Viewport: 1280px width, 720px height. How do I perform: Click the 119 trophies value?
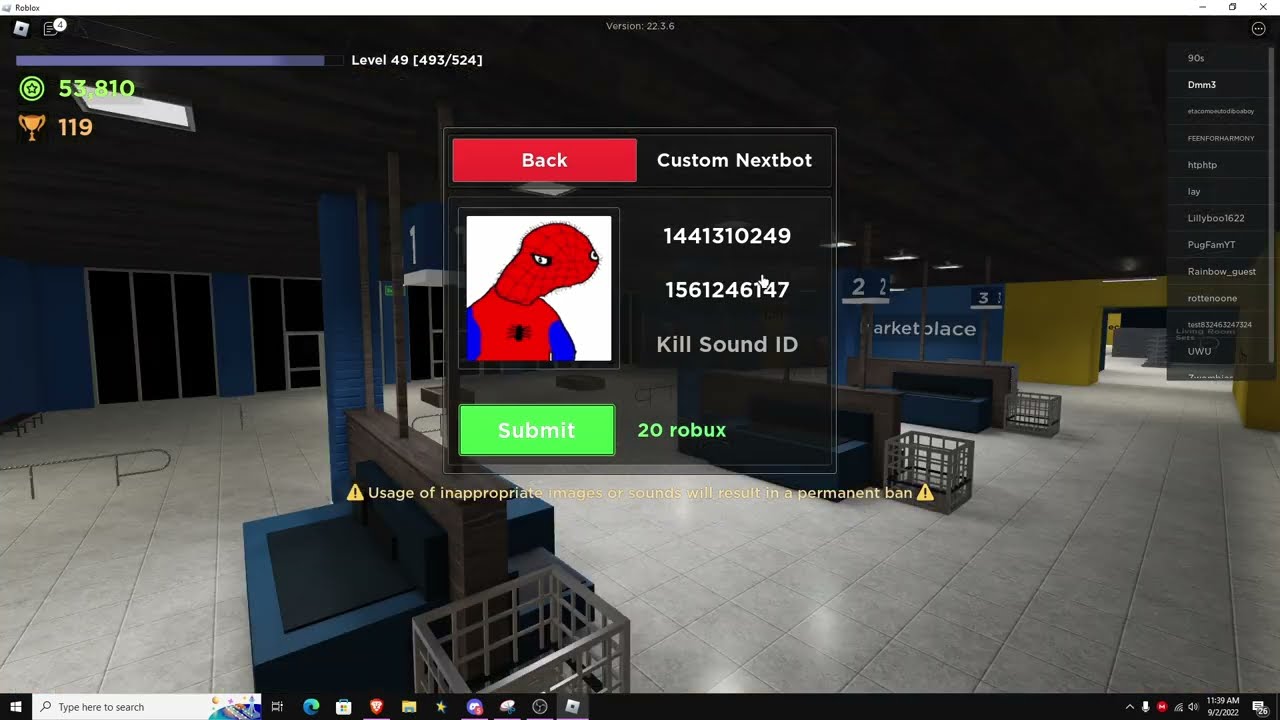point(75,127)
